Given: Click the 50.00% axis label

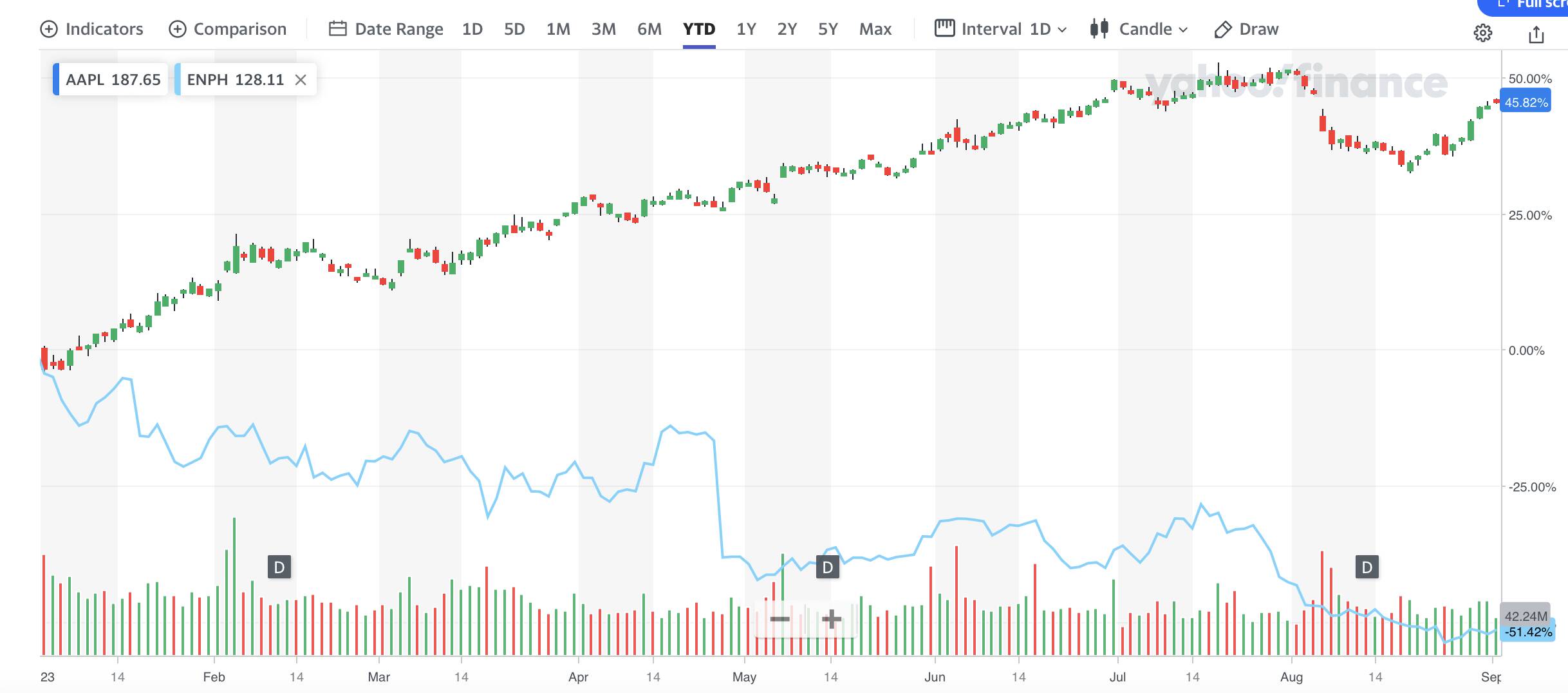Looking at the screenshot, I should pyautogui.click(x=1530, y=79).
